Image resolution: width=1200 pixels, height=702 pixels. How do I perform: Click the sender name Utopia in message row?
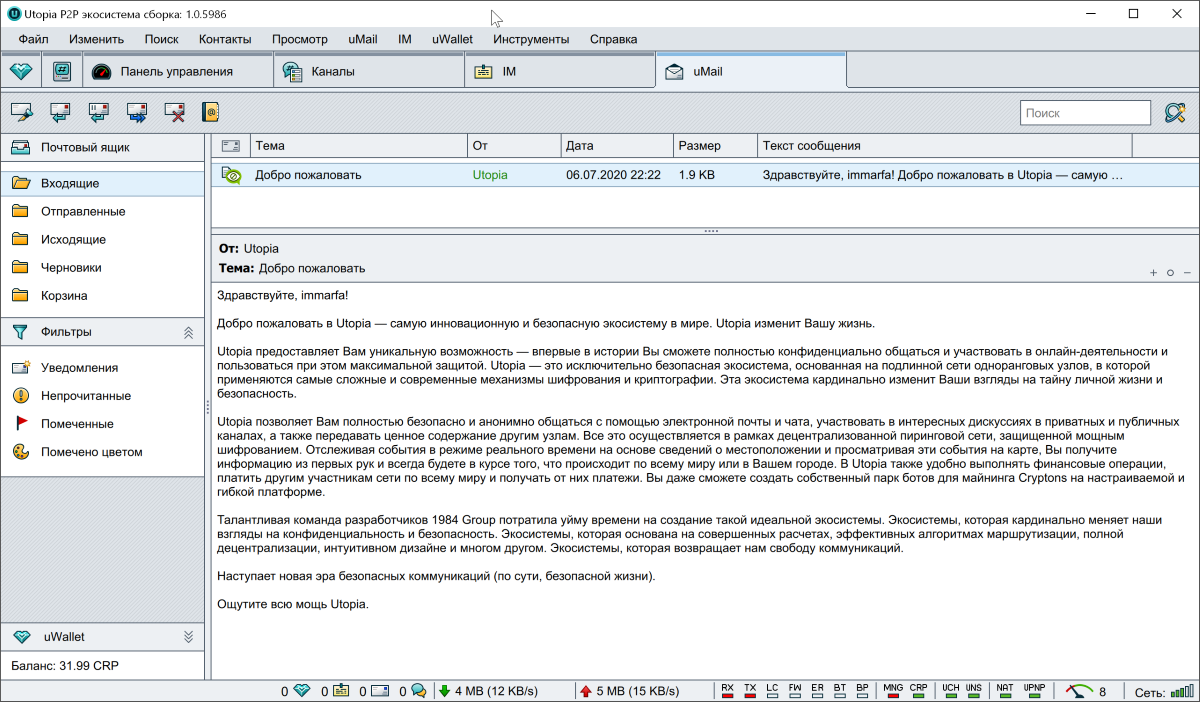(490, 175)
